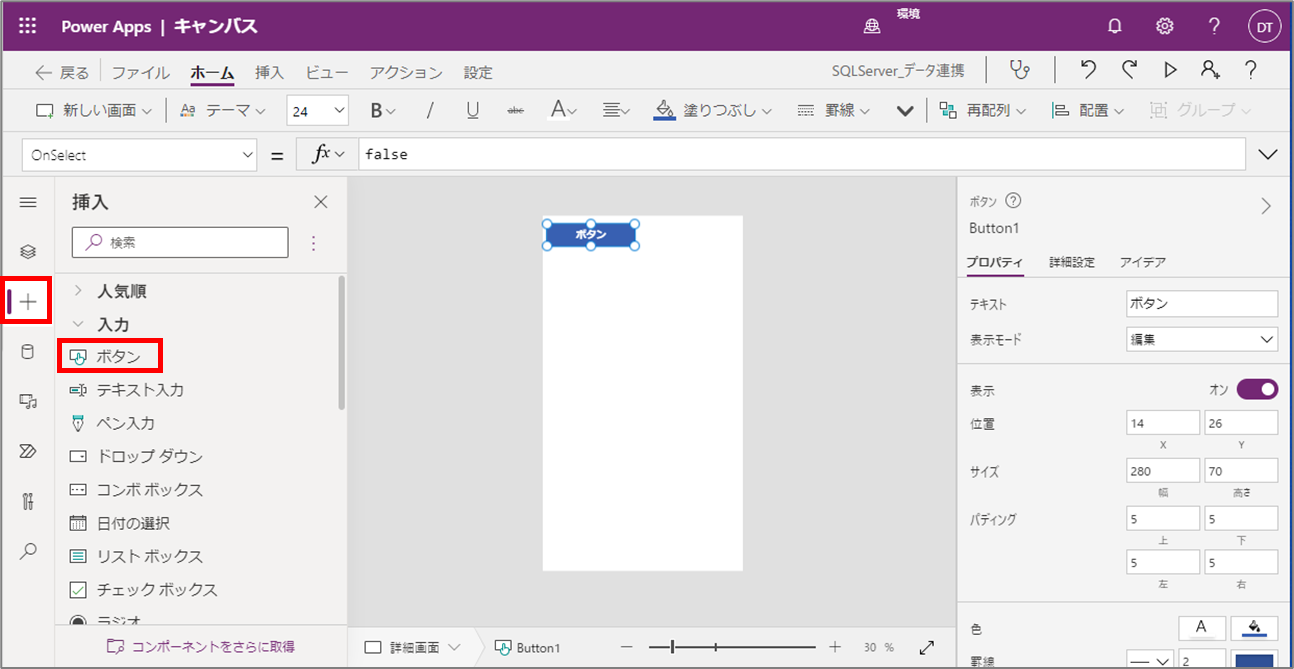This screenshot has height=669, width=1294.
Task: Fit canvas to window expand icon
Action: click(926, 647)
